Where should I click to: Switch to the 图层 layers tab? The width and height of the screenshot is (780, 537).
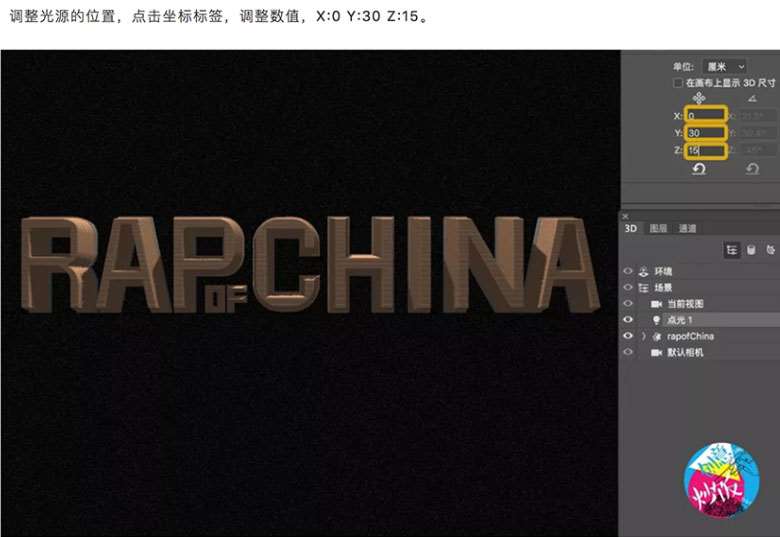click(658, 228)
